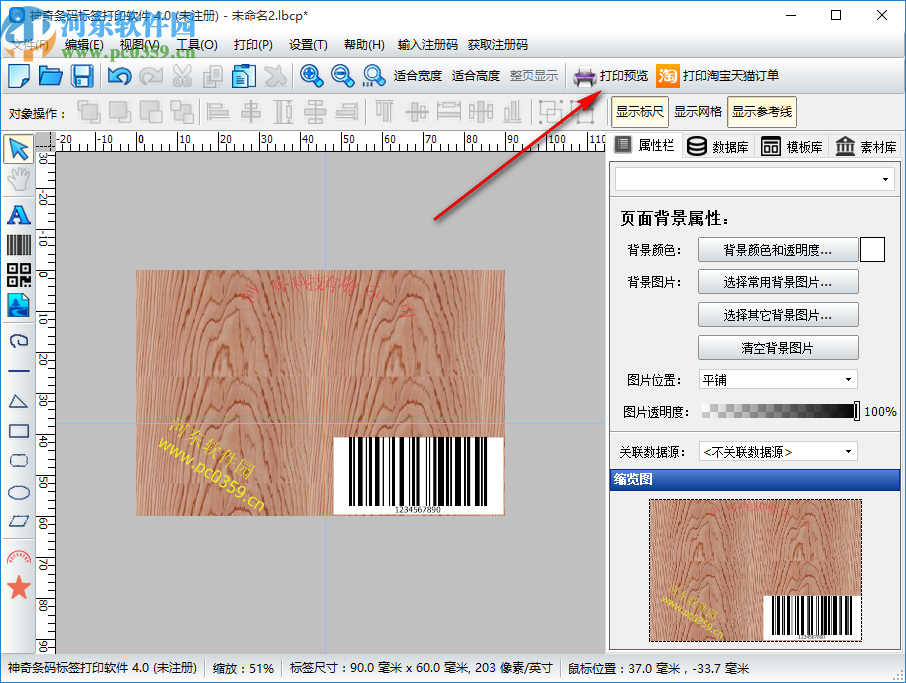
Task: Click the zoom region magnifier icon
Action: 374,76
